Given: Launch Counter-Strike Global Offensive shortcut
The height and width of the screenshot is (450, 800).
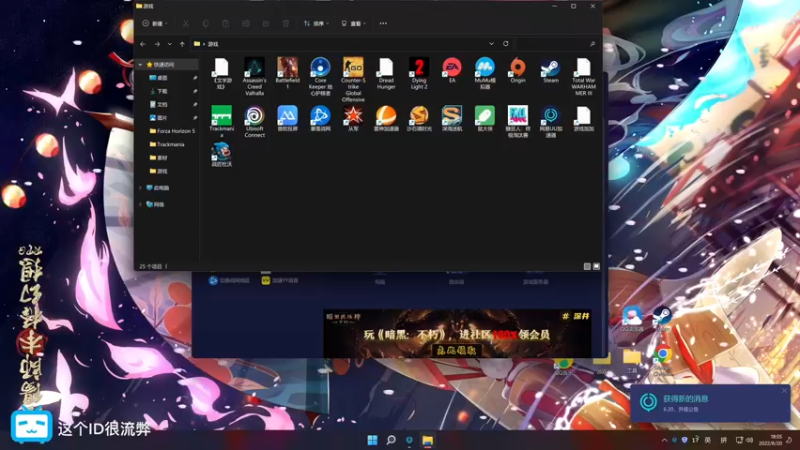Looking at the screenshot, I should 353,79.
